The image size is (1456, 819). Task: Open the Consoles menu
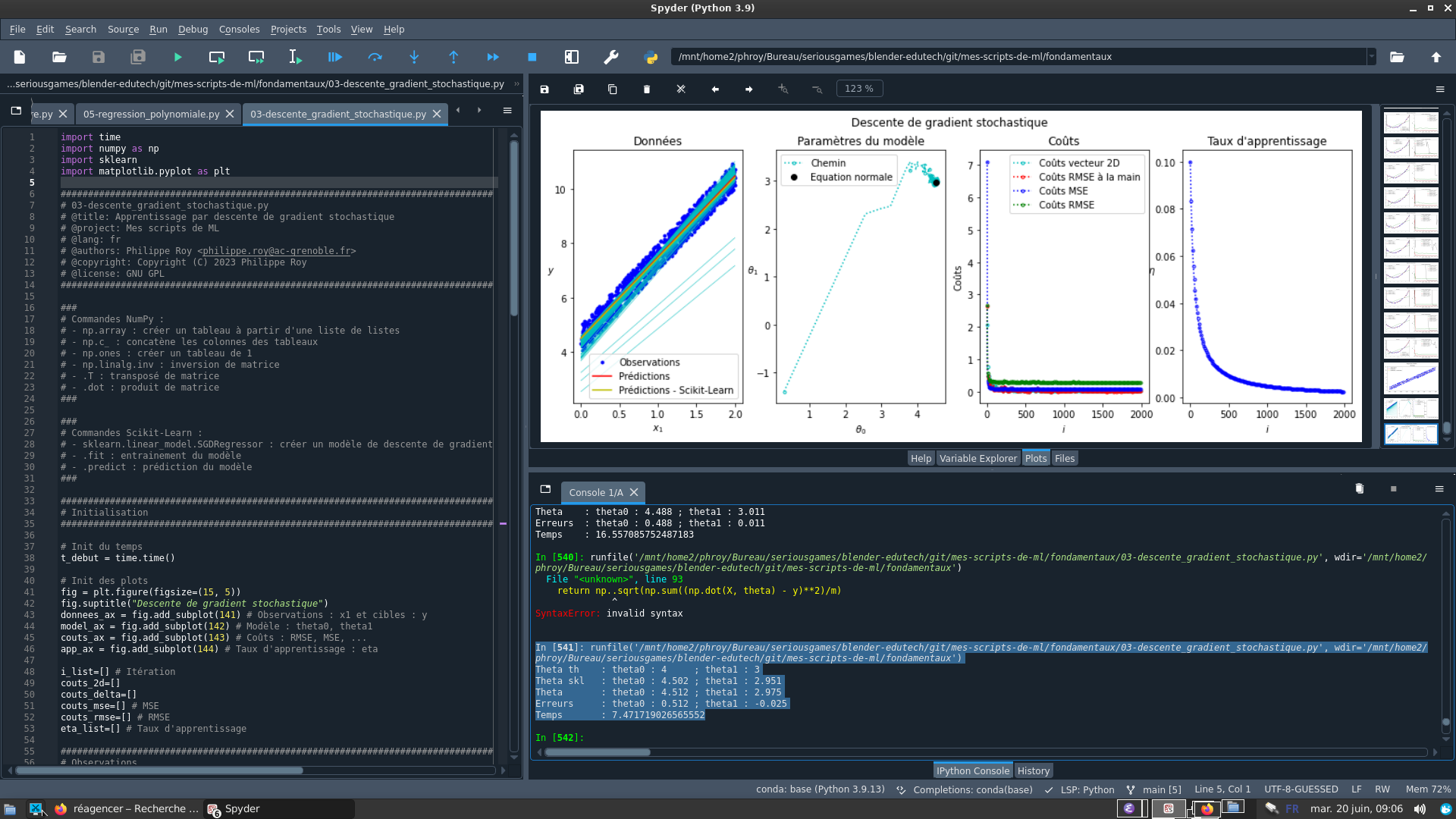click(239, 29)
